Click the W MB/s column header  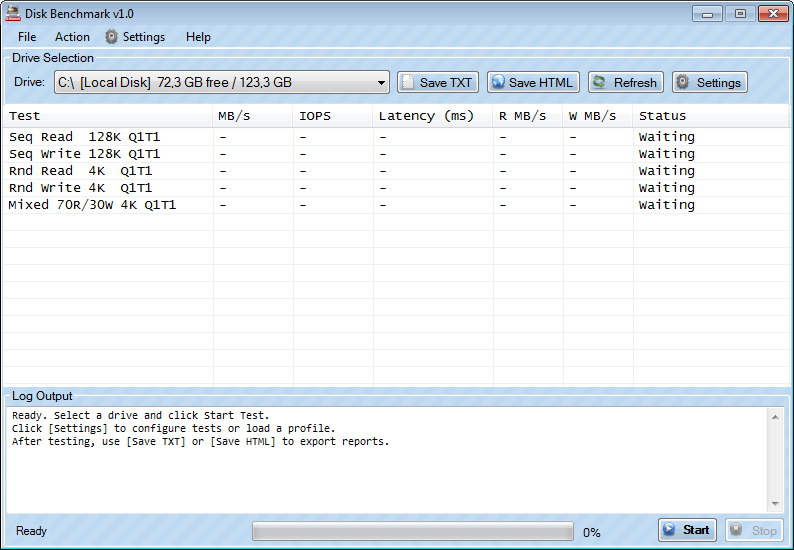(598, 116)
